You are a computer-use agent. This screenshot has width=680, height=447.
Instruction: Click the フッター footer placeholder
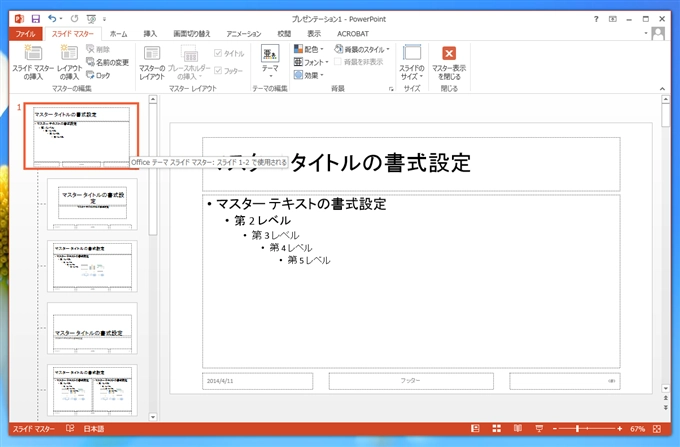pos(411,381)
